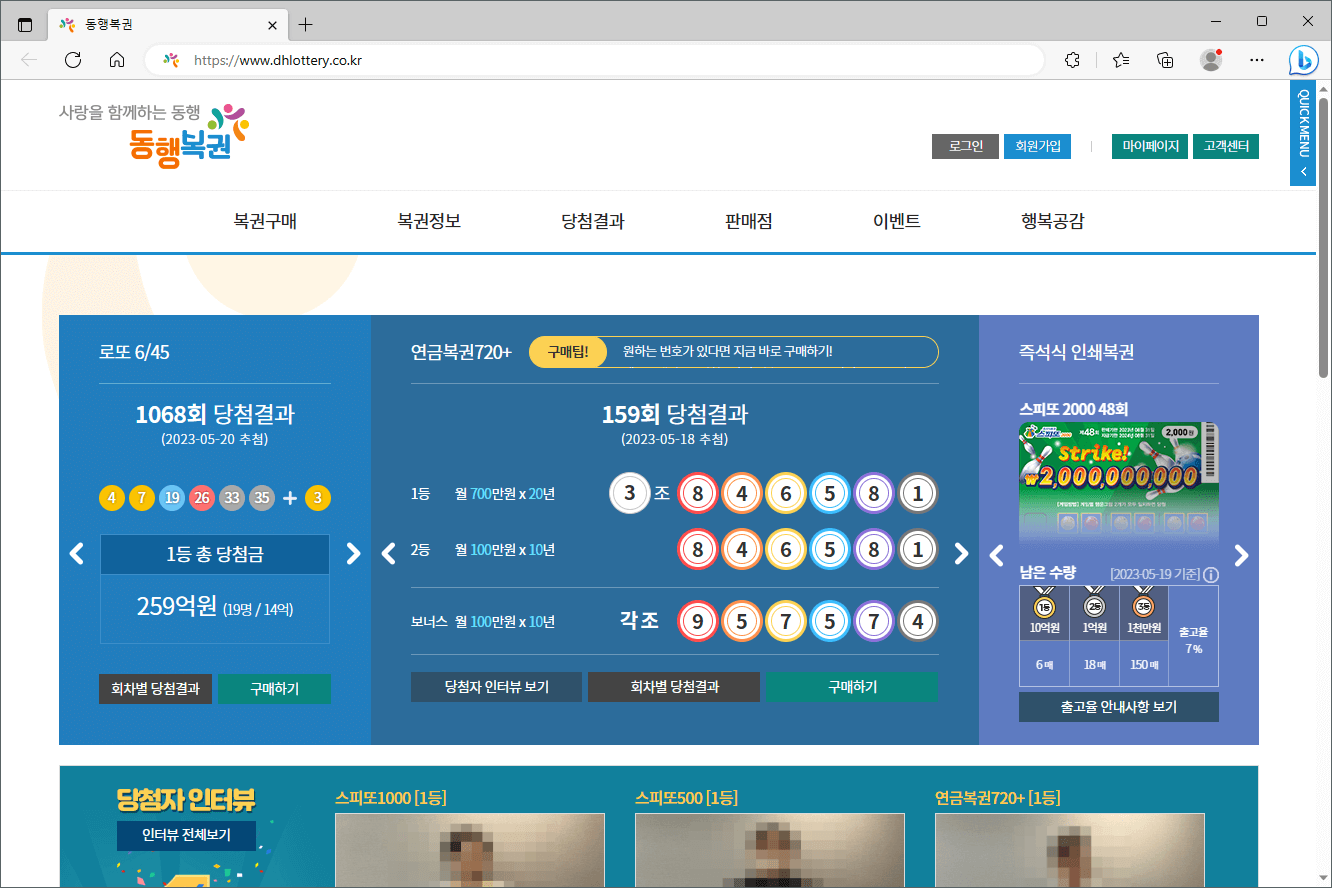Open the 스피또 2000 Strike ticket image
Viewport: 1332px width, 888px height.
pyautogui.click(x=1119, y=482)
